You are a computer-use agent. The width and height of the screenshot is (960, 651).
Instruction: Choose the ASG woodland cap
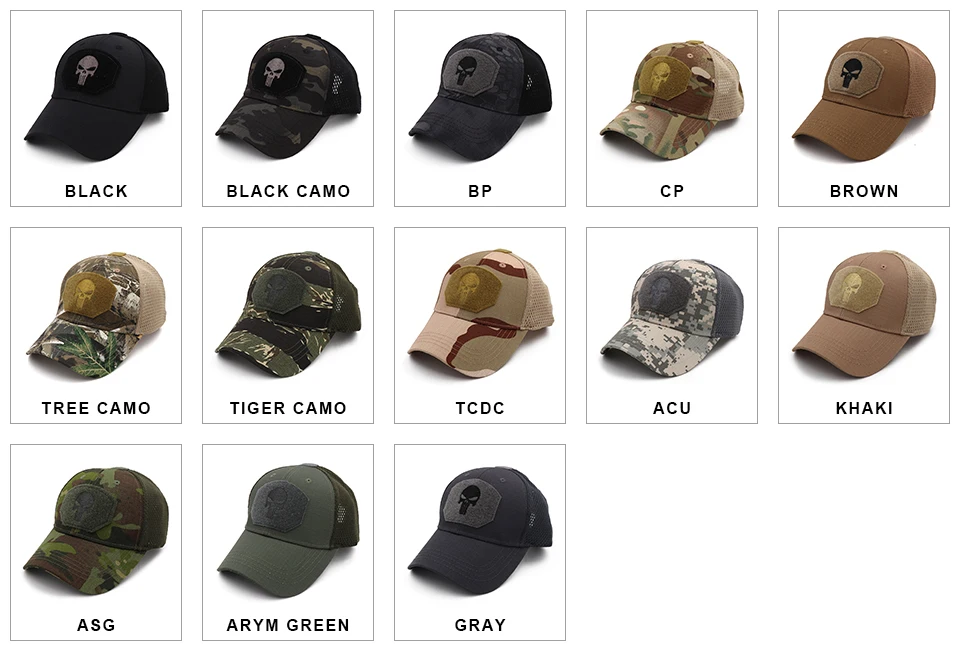tap(96, 542)
